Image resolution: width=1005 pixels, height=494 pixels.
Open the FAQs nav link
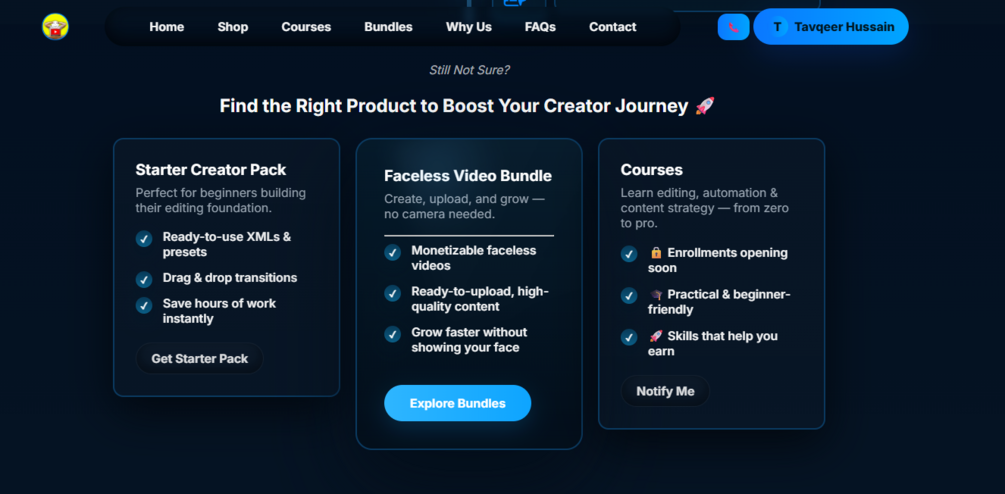click(x=540, y=27)
